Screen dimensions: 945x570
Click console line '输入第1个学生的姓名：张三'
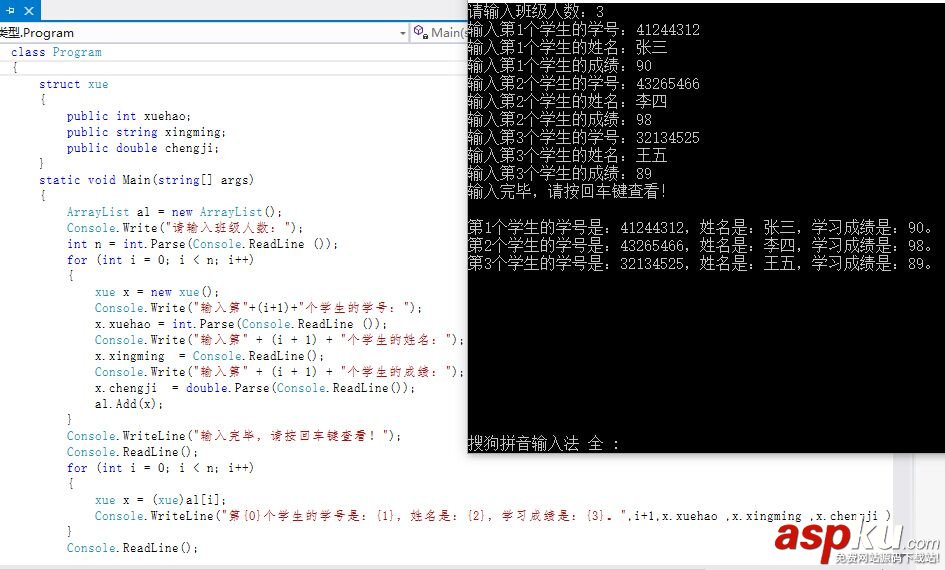pyautogui.click(x=568, y=48)
